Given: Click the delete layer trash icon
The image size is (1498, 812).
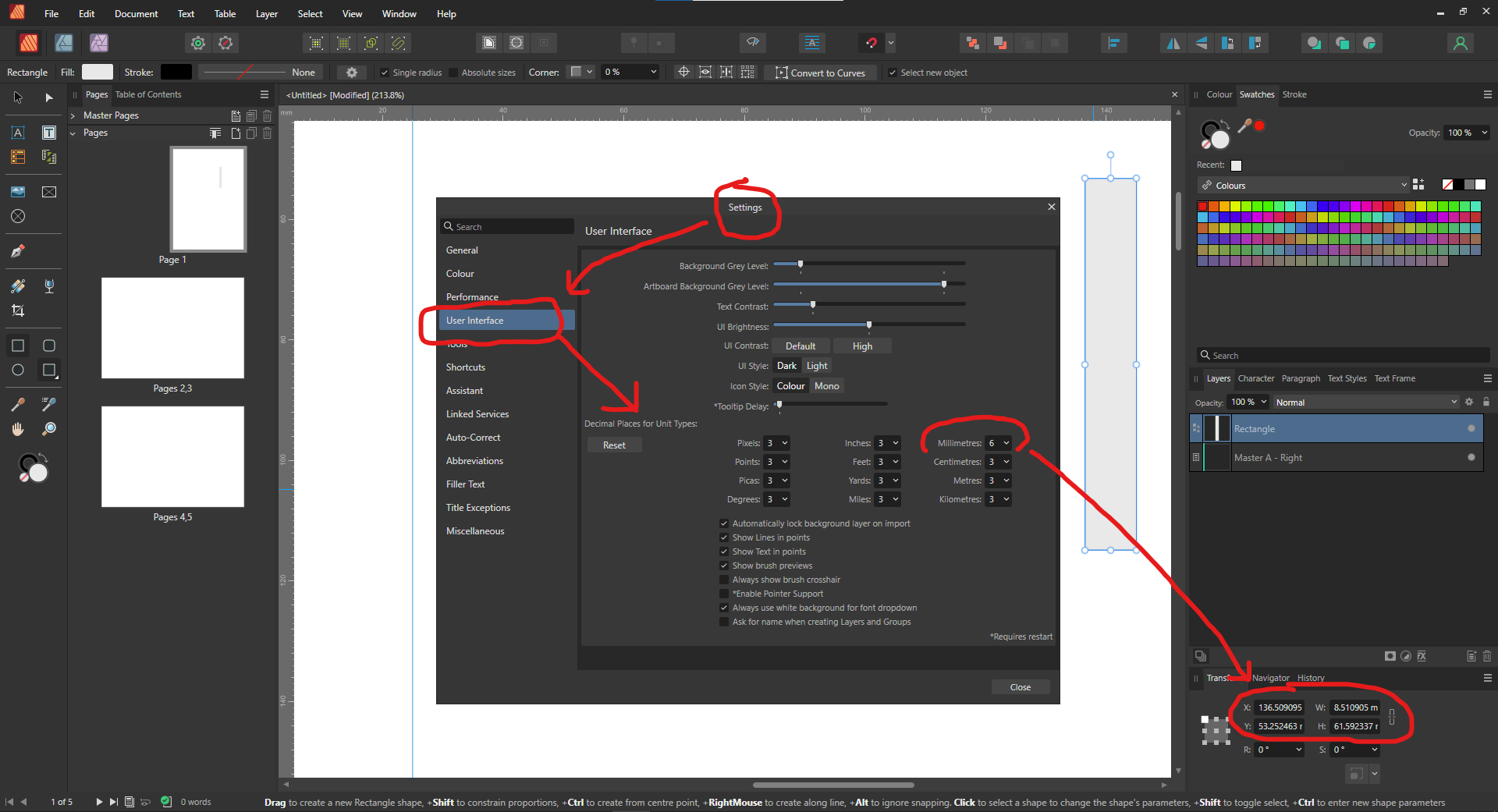Looking at the screenshot, I should pyautogui.click(x=1487, y=656).
